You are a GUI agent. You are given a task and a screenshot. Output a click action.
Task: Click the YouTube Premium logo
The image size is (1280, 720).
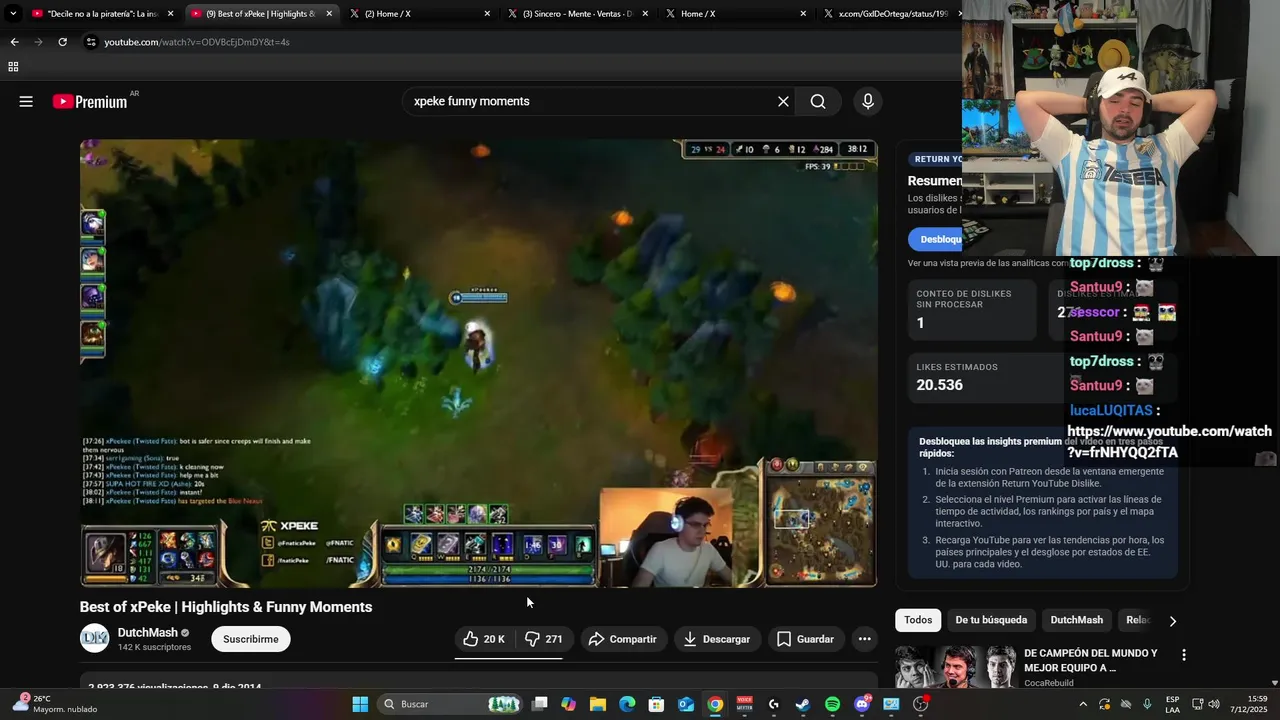point(90,101)
